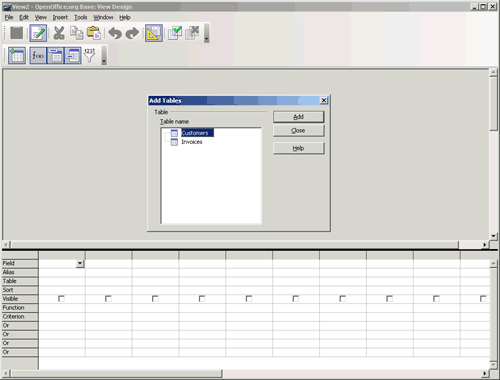Open the Help menu
500x380 pixels.
[x=125, y=17]
